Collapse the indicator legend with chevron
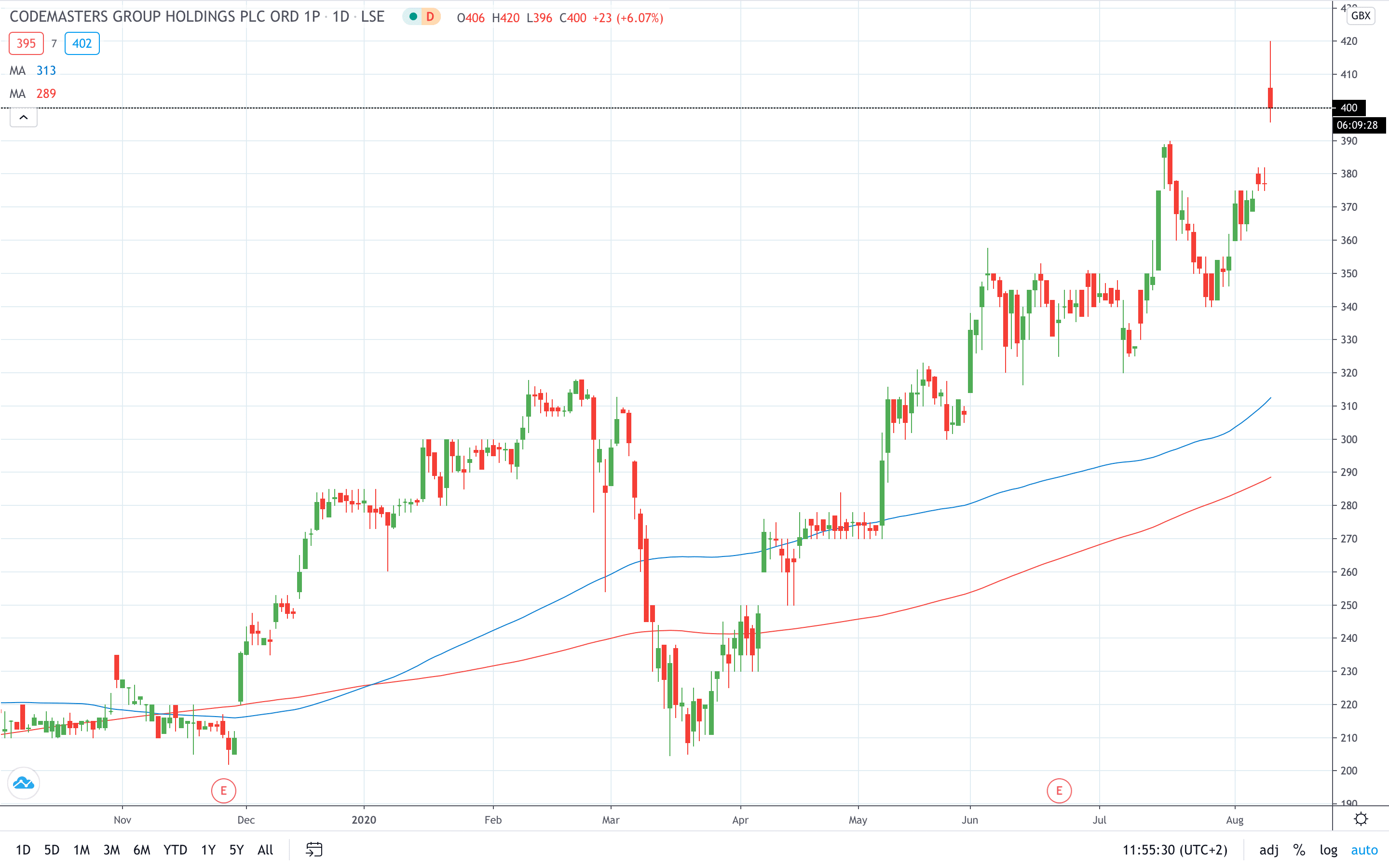The image size is (1389, 868). (x=24, y=118)
